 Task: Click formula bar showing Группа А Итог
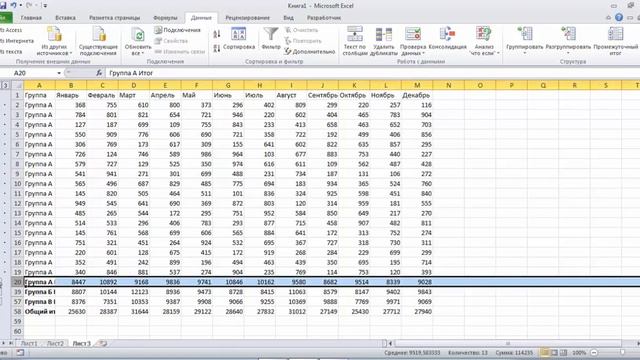pos(372,73)
